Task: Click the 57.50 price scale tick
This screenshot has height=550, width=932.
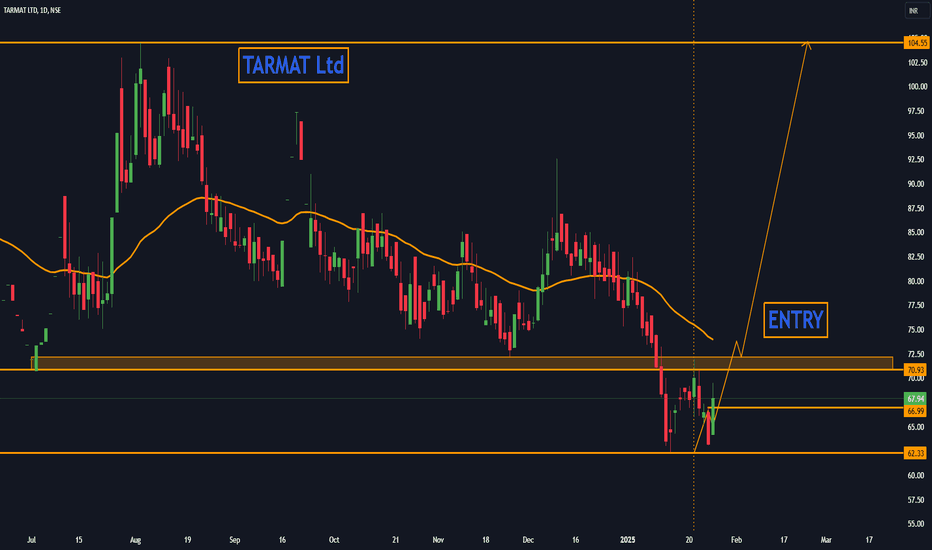Action: point(917,500)
